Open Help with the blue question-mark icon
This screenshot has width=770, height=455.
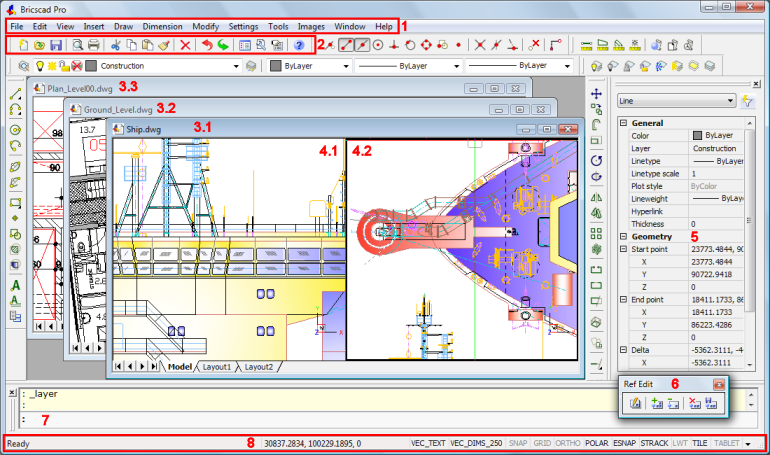click(x=299, y=45)
